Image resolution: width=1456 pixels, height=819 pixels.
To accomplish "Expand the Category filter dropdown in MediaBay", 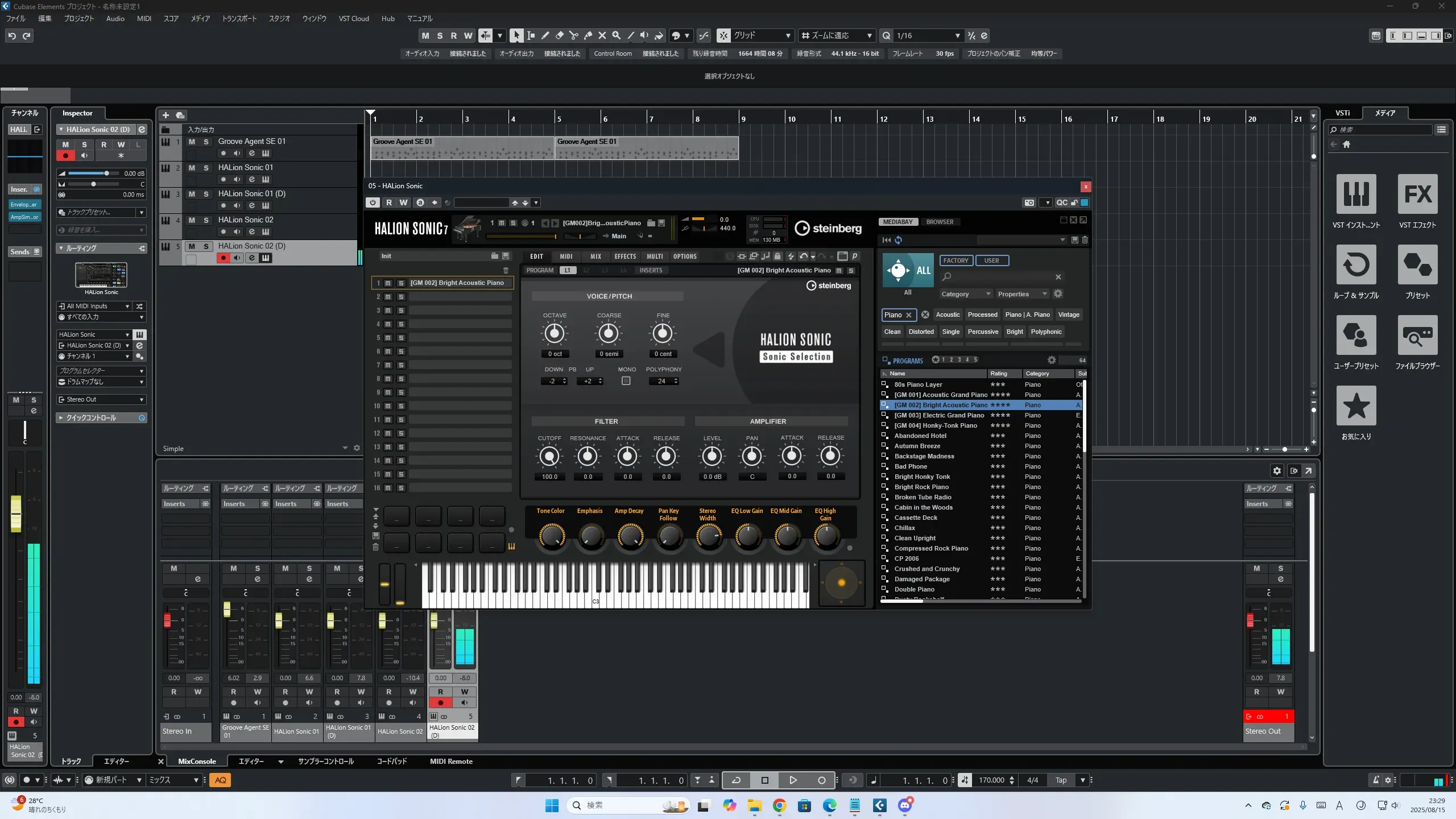I will [x=965, y=294].
